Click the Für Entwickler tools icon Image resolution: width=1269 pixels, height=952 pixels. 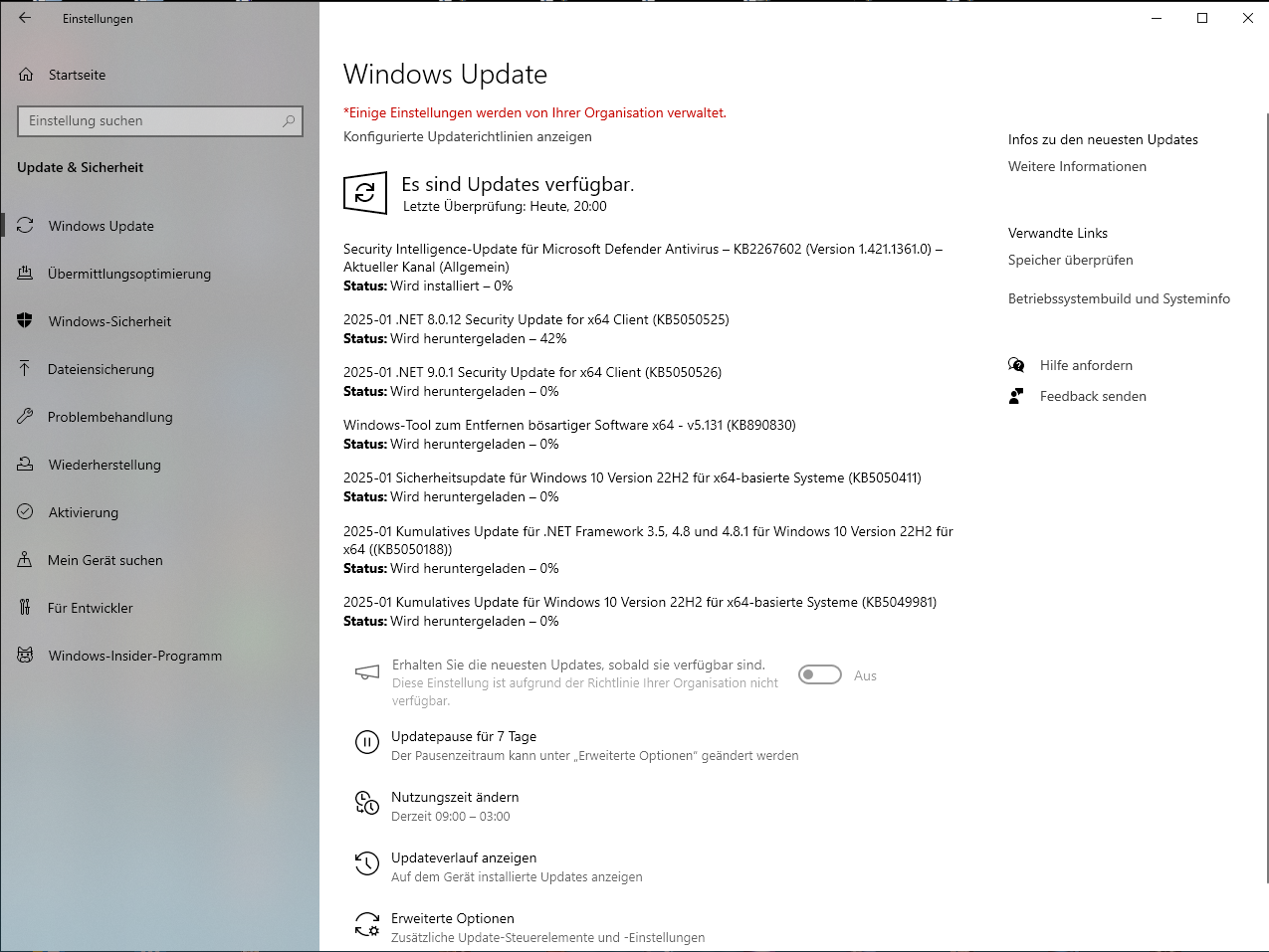click(25, 608)
